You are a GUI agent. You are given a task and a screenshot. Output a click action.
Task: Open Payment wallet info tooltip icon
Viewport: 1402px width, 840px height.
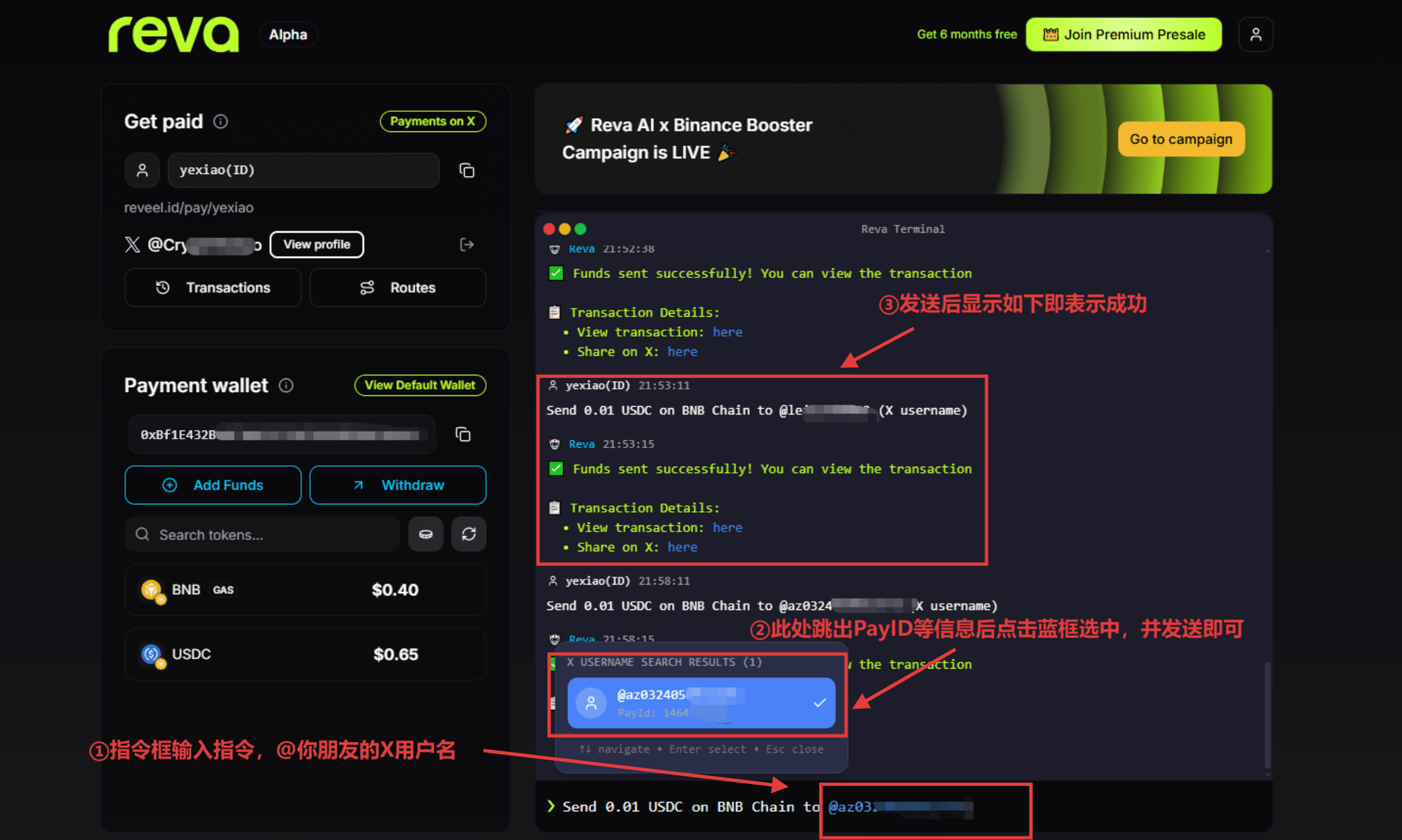(x=286, y=385)
